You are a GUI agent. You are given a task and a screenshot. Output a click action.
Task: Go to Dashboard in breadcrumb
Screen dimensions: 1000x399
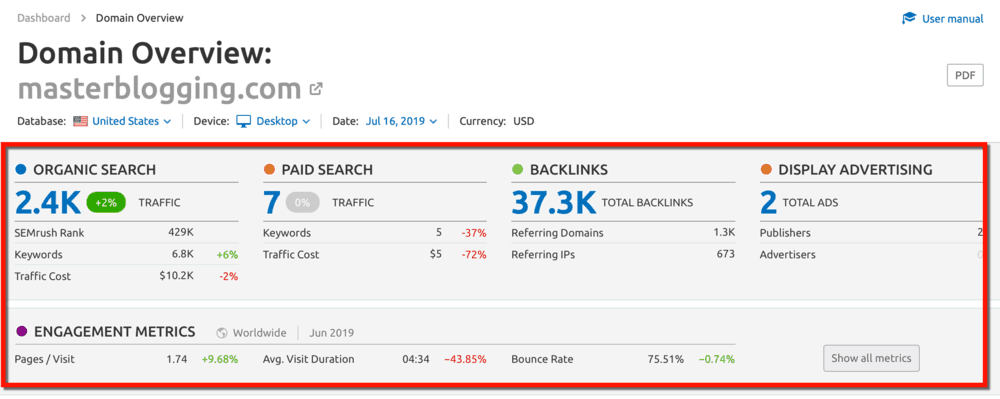pyautogui.click(x=44, y=18)
